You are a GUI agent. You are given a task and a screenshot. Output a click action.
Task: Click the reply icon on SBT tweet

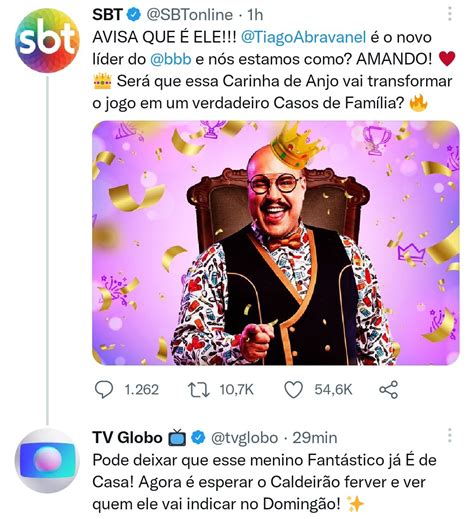(104, 389)
